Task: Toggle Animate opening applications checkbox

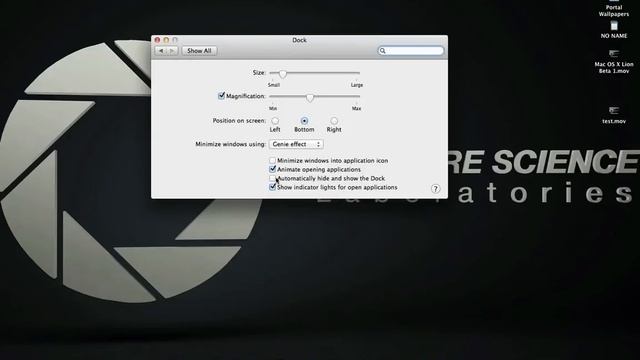Action: pos(272,169)
